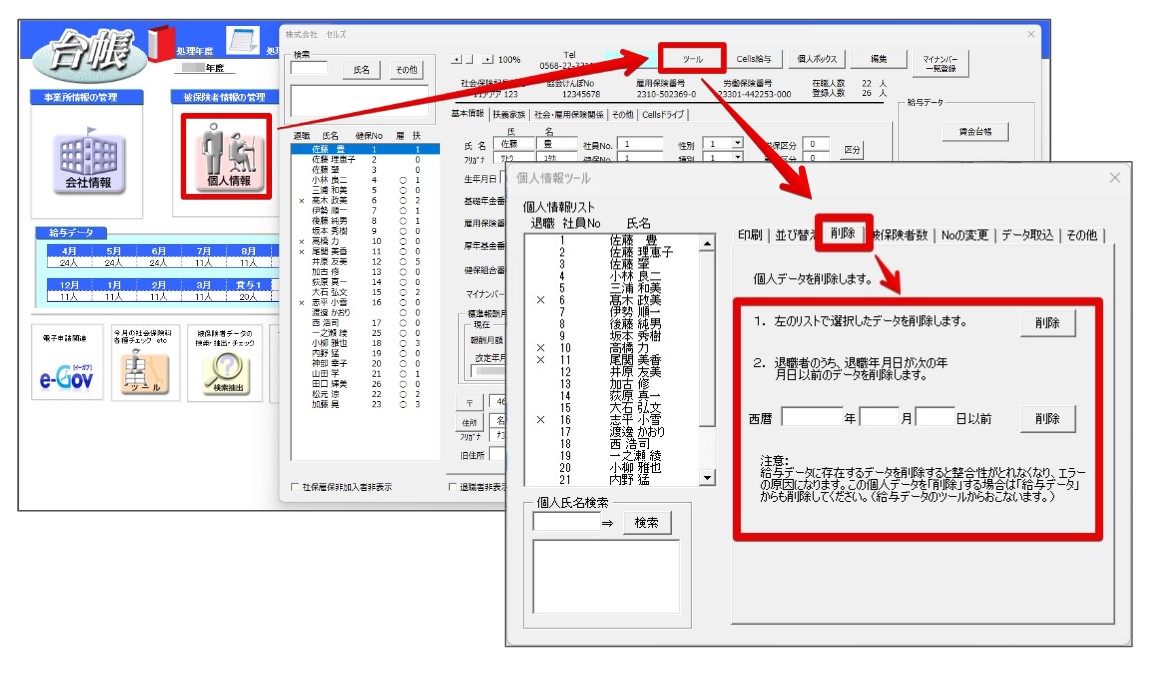Open the 会社情報 building icon
This screenshot has height=681, width=1157.
click(x=88, y=160)
